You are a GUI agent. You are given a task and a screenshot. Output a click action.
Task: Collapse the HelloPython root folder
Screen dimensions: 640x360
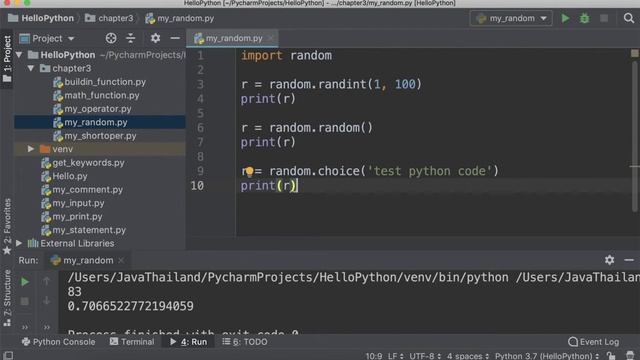(19, 55)
